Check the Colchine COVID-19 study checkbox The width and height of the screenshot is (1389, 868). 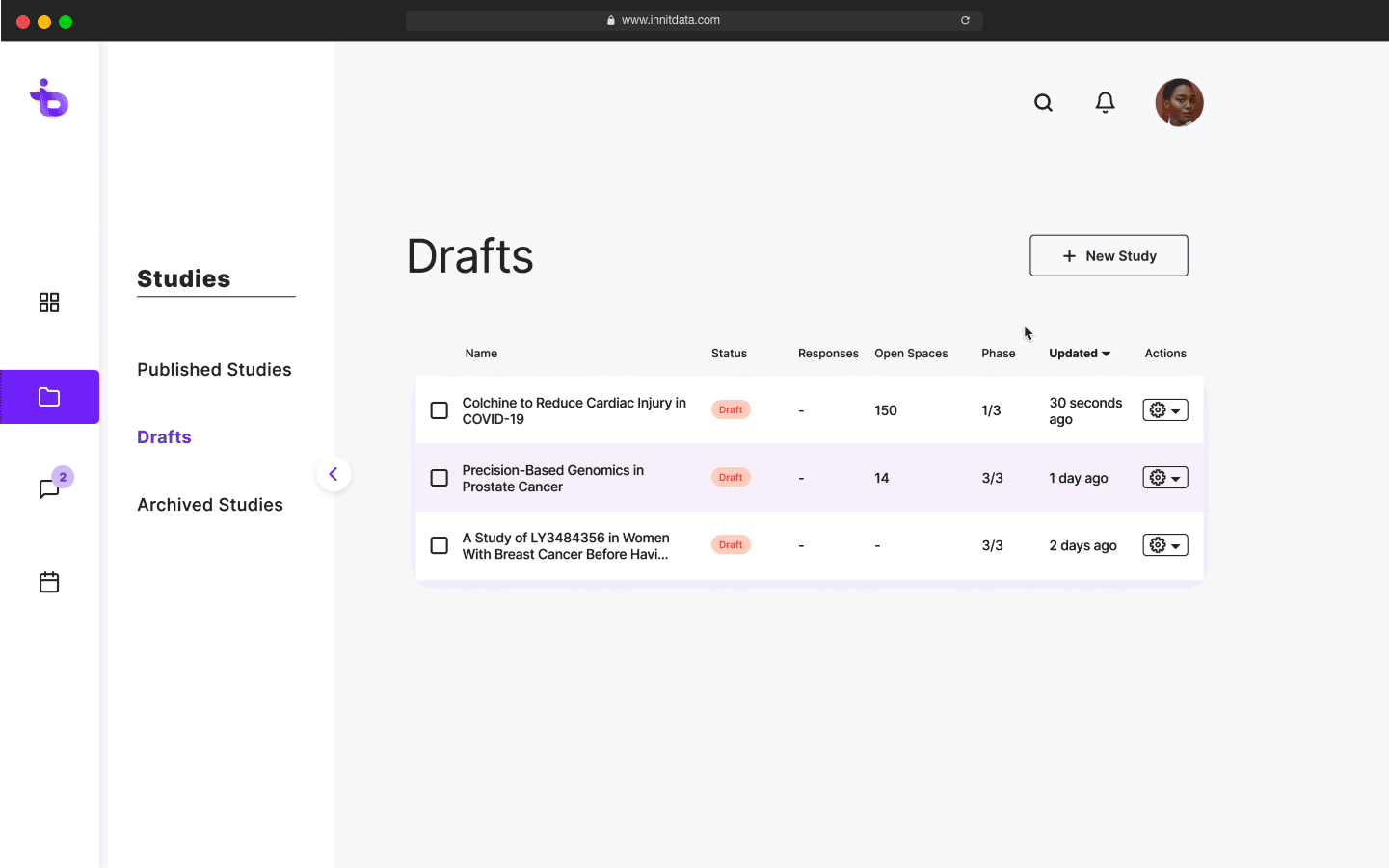click(x=440, y=410)
